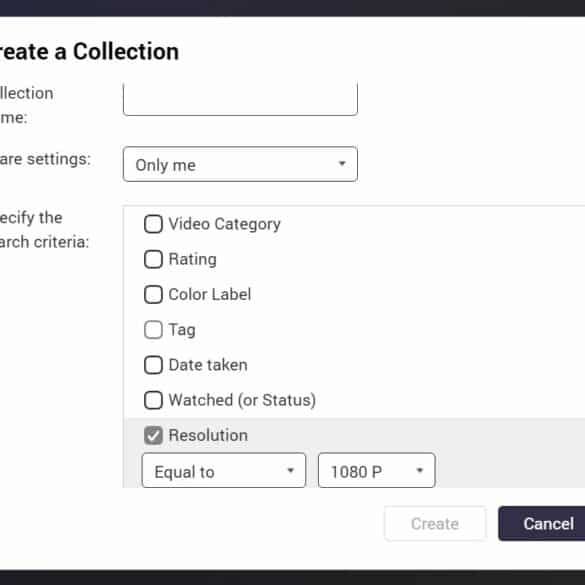Screen dimensions: 585x585
Task: Click the arrow beside 'Equal to'
Action: pos(291,470)
